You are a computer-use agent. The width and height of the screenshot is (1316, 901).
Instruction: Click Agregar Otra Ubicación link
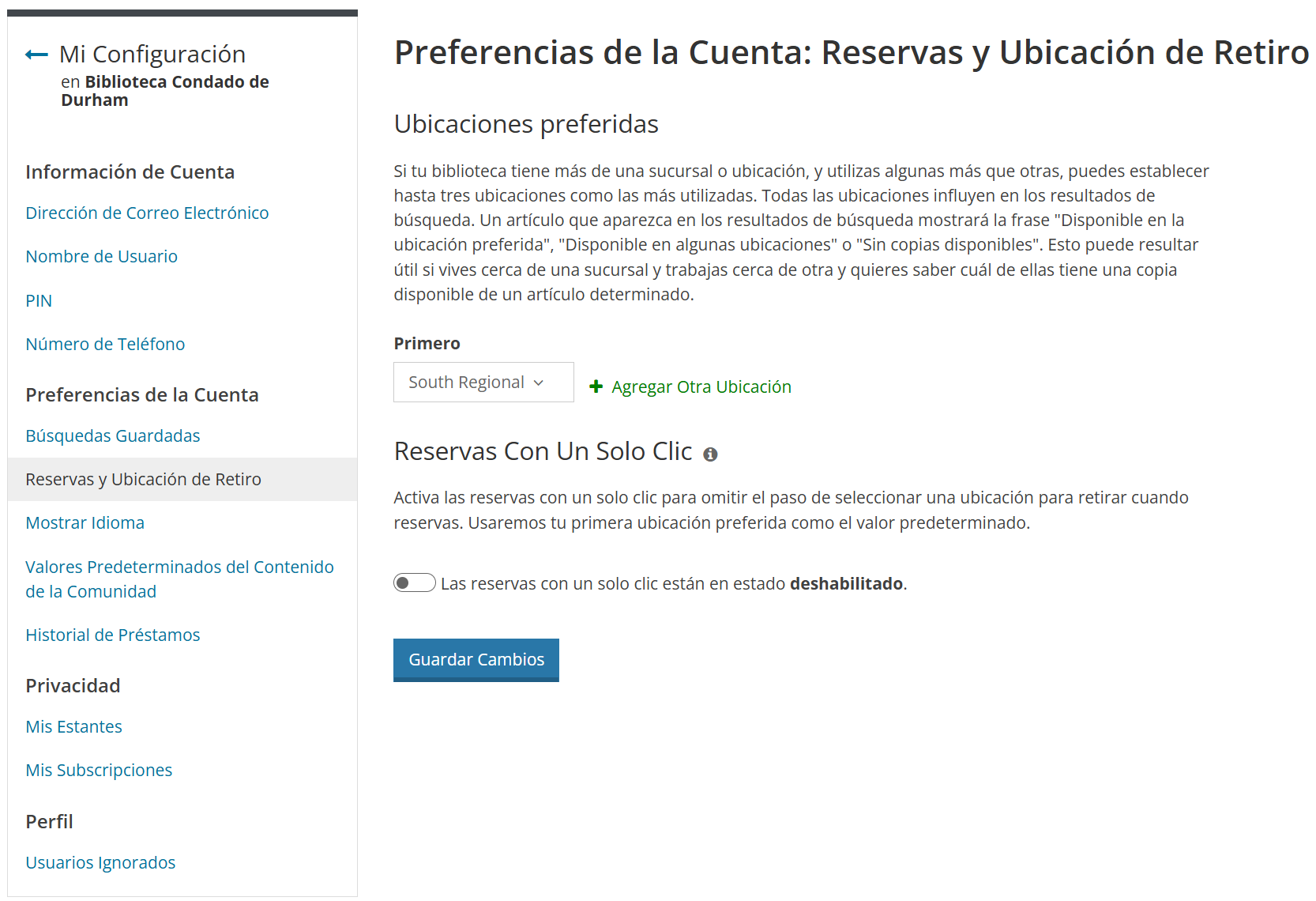(701, 387)
